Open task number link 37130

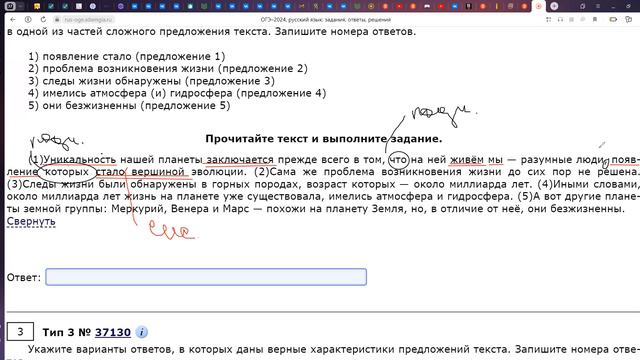[x=113, y=332]
